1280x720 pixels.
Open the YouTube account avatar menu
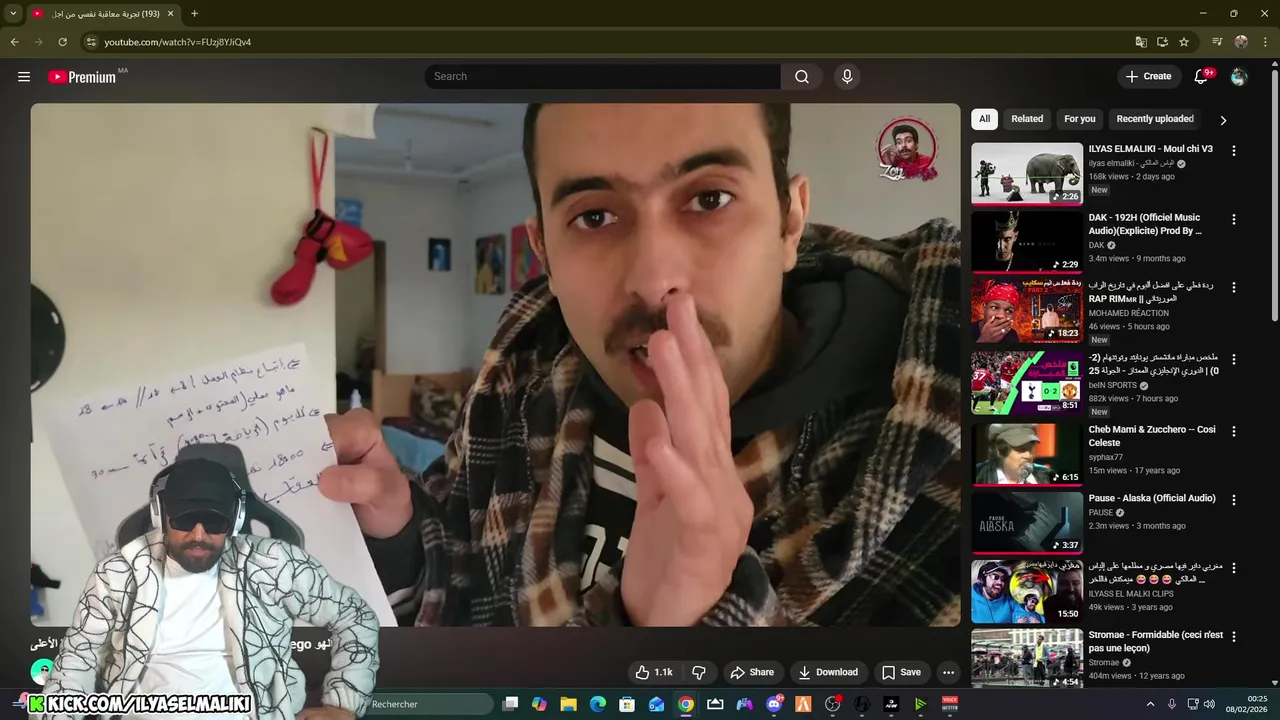click(1239, 77)
